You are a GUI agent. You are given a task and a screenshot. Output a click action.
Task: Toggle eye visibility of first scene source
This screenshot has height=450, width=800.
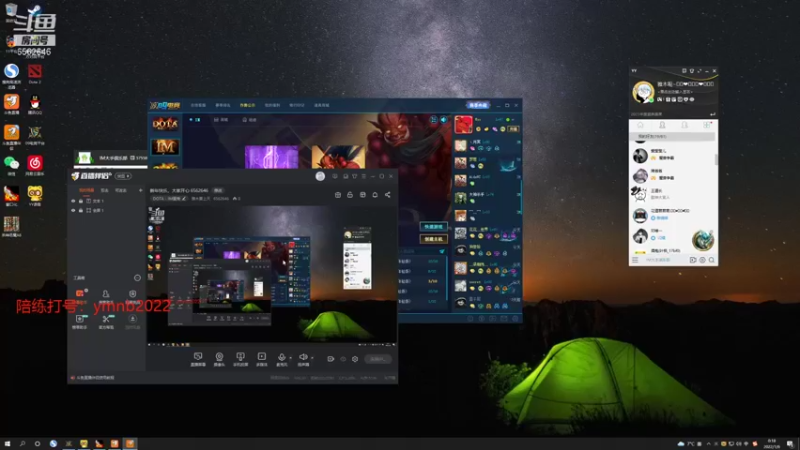(73, 201)
